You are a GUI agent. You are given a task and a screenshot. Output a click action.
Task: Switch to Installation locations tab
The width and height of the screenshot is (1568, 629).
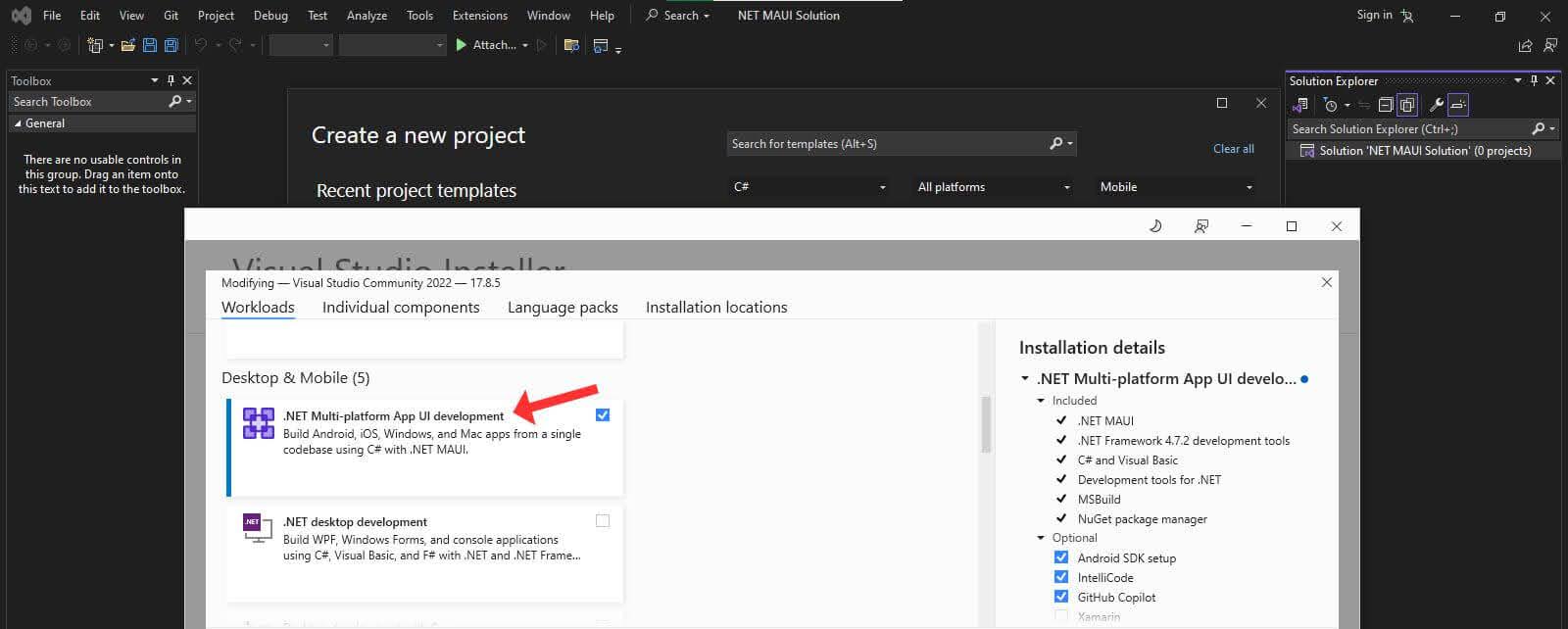(x=716, y=308)
